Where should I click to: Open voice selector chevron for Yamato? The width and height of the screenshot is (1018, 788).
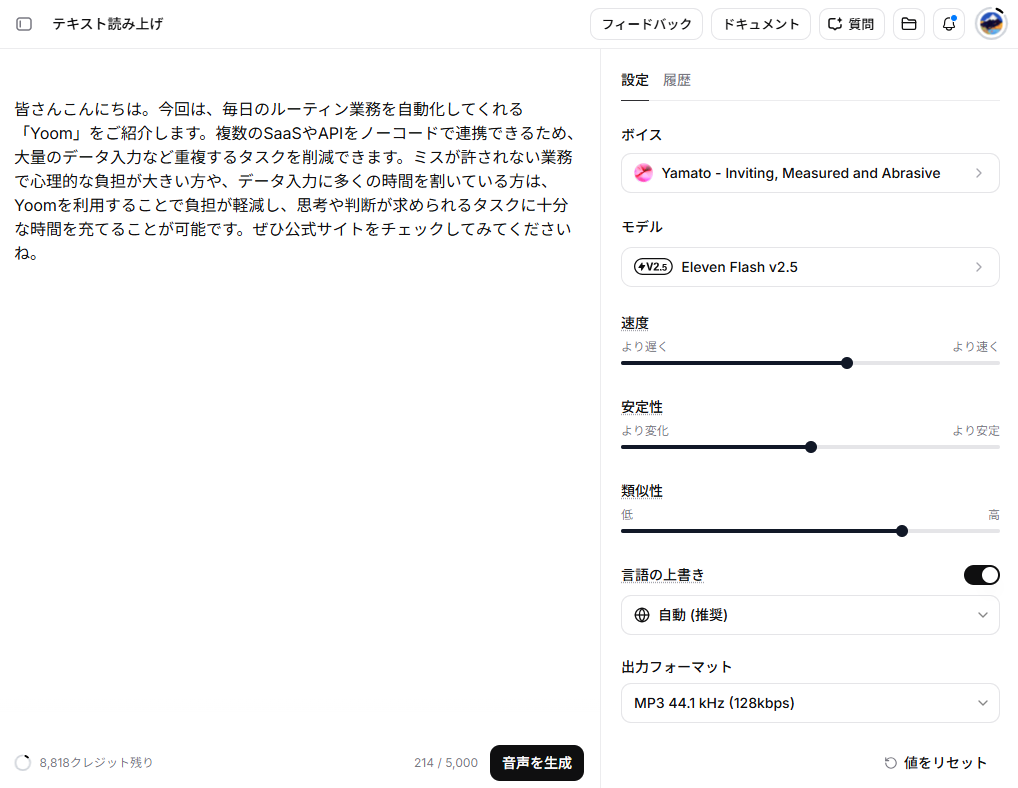point(979,173)
